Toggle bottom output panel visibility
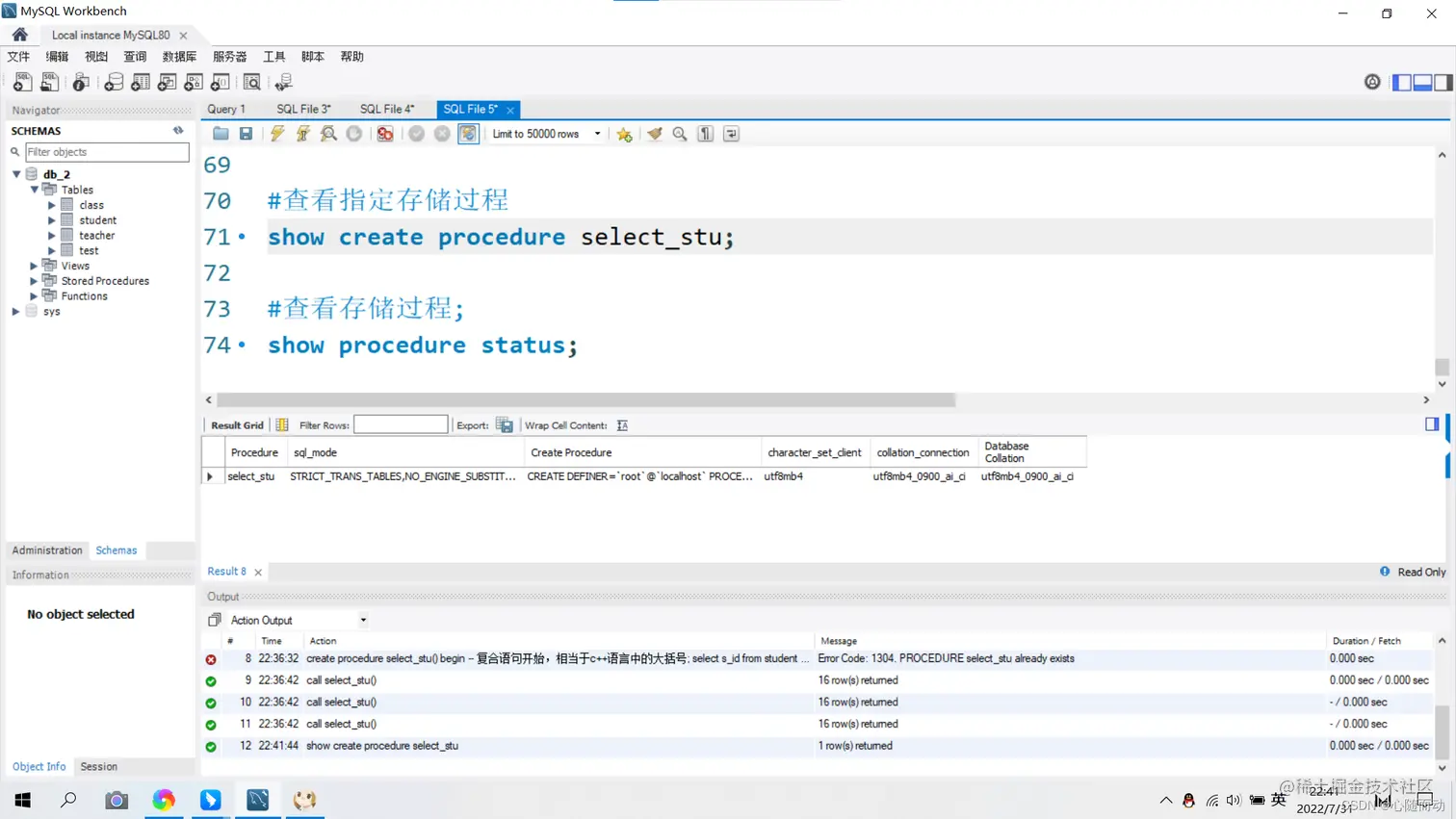This screenshot has height=819, width=1456. 1422,83
